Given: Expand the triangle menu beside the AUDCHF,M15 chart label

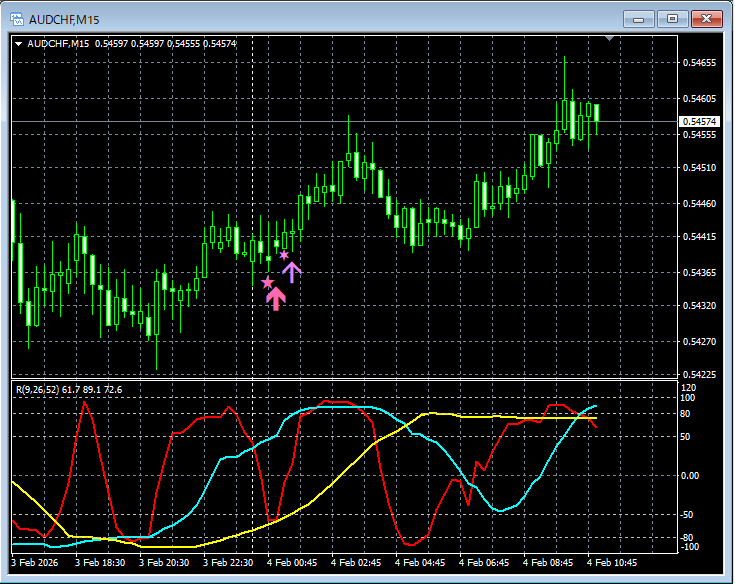Looking at the screenshot, I should [19, 44].
